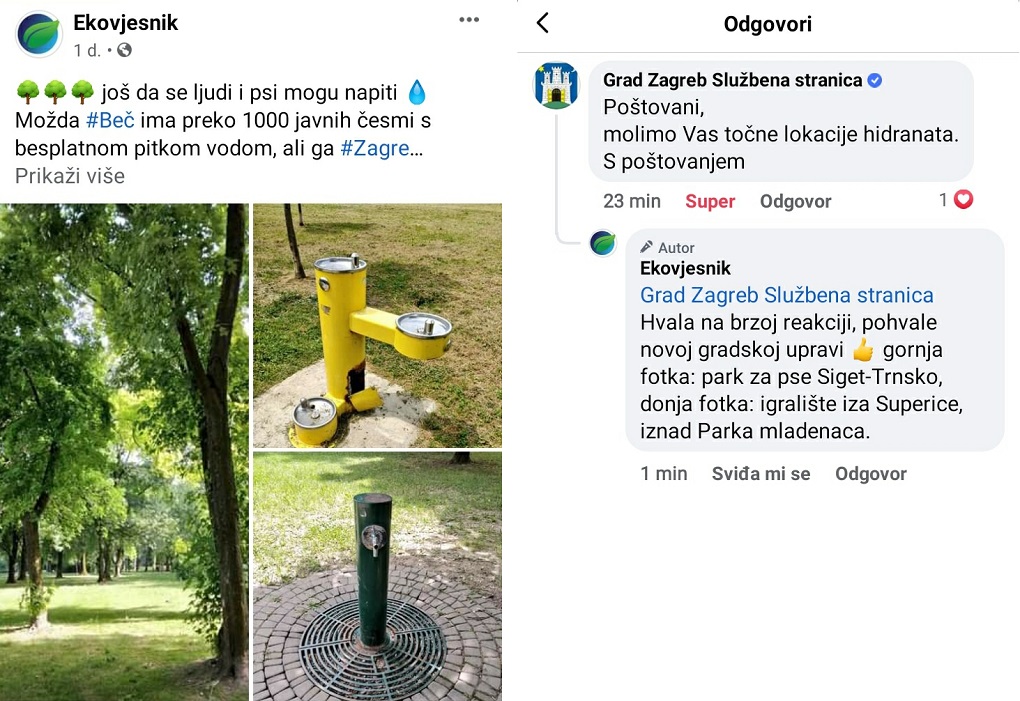Screen dimensions: 1020x701
Task: Open the Ekovjesnik page name in header
Action: pos(126,23)
